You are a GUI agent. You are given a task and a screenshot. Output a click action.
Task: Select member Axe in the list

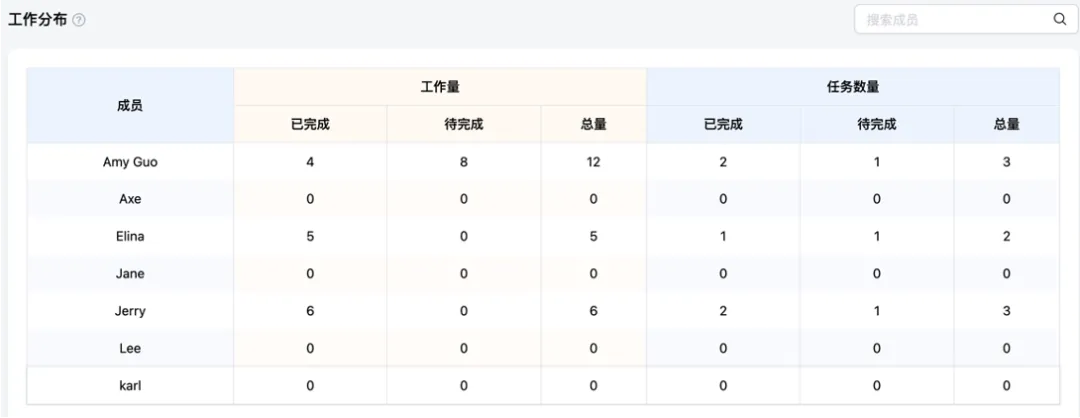point(130,199)
